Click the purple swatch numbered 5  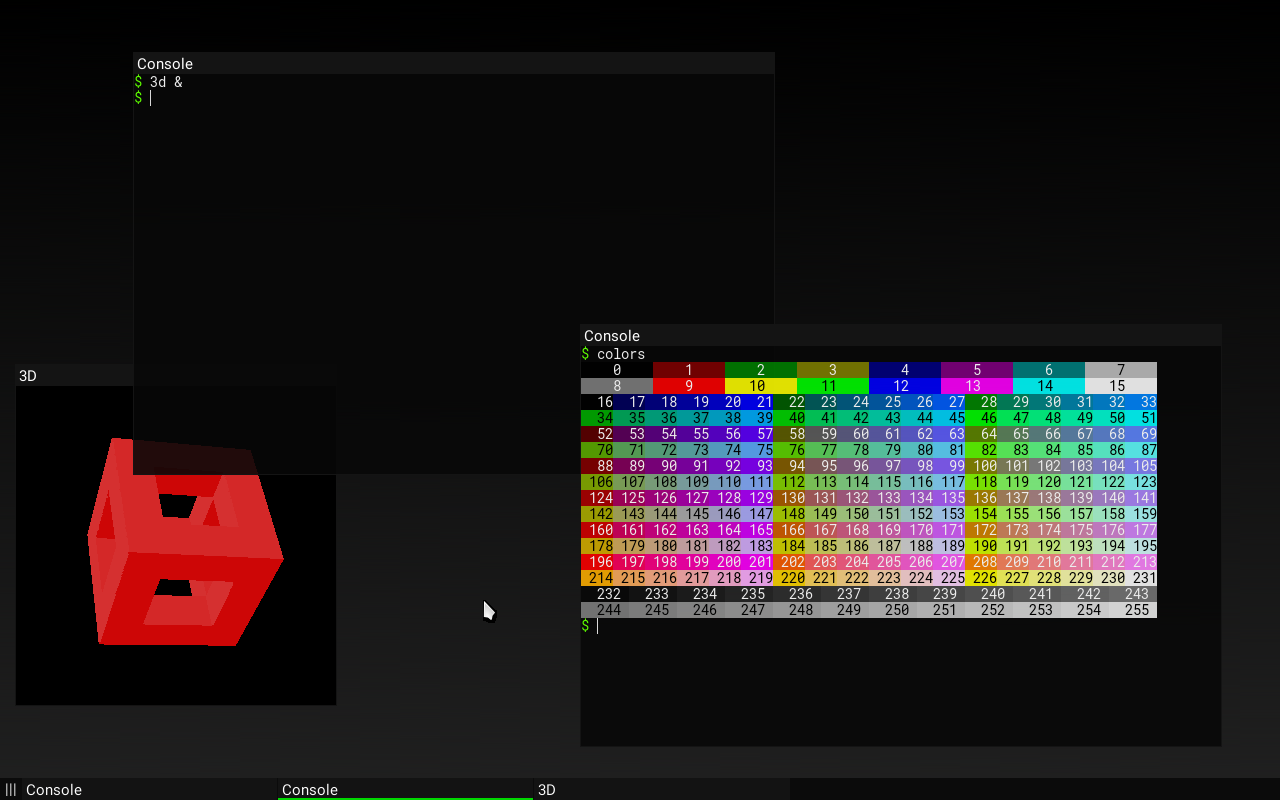(x=976, y=370)
